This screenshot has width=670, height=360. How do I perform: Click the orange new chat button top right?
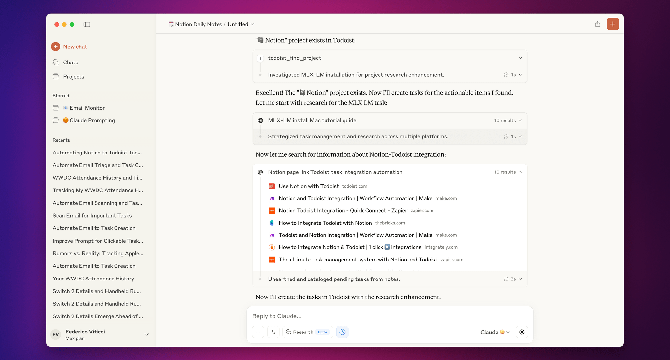[x=613, y=24]
